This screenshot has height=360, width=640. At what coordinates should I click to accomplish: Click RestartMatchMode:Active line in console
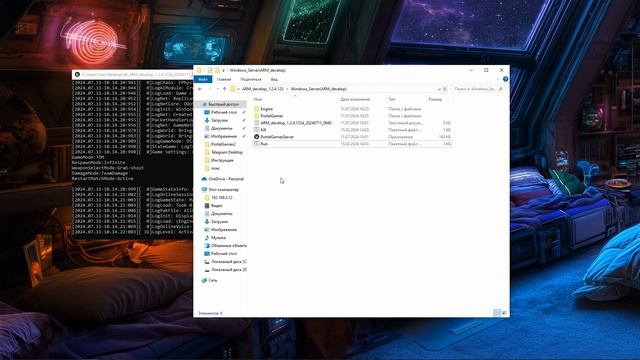(x=102, y=178)
